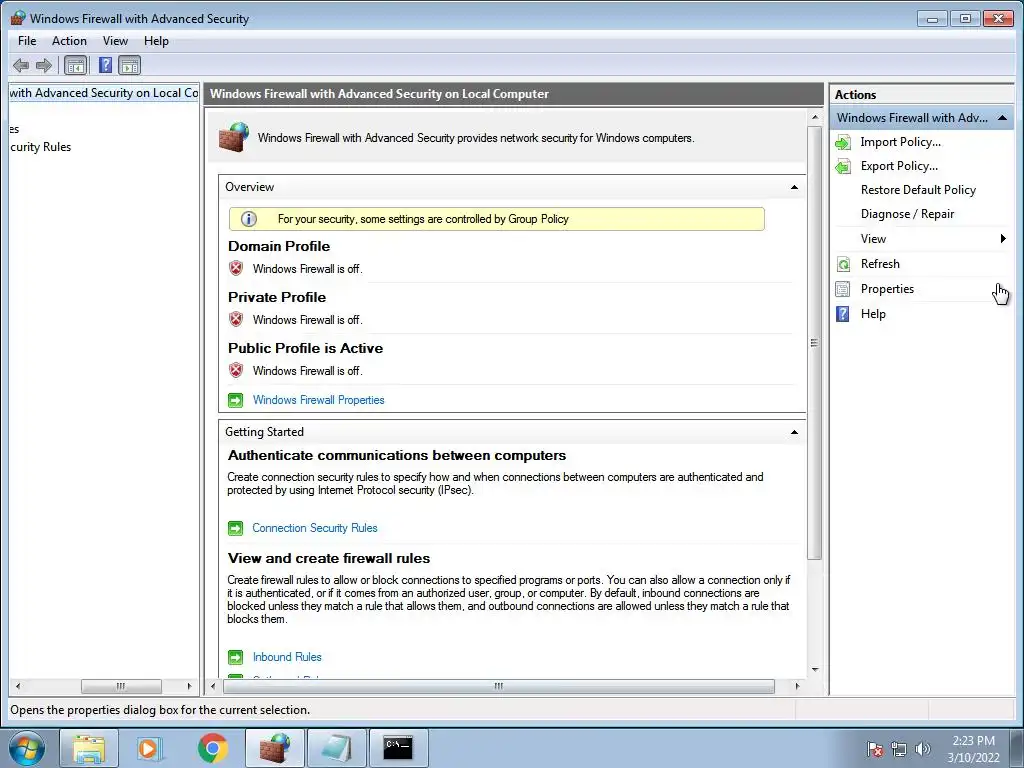The height and width of the screenshot is (768, 1024).
Task: Click Import Policy... in Actions
Action: (x=901, y=142)
